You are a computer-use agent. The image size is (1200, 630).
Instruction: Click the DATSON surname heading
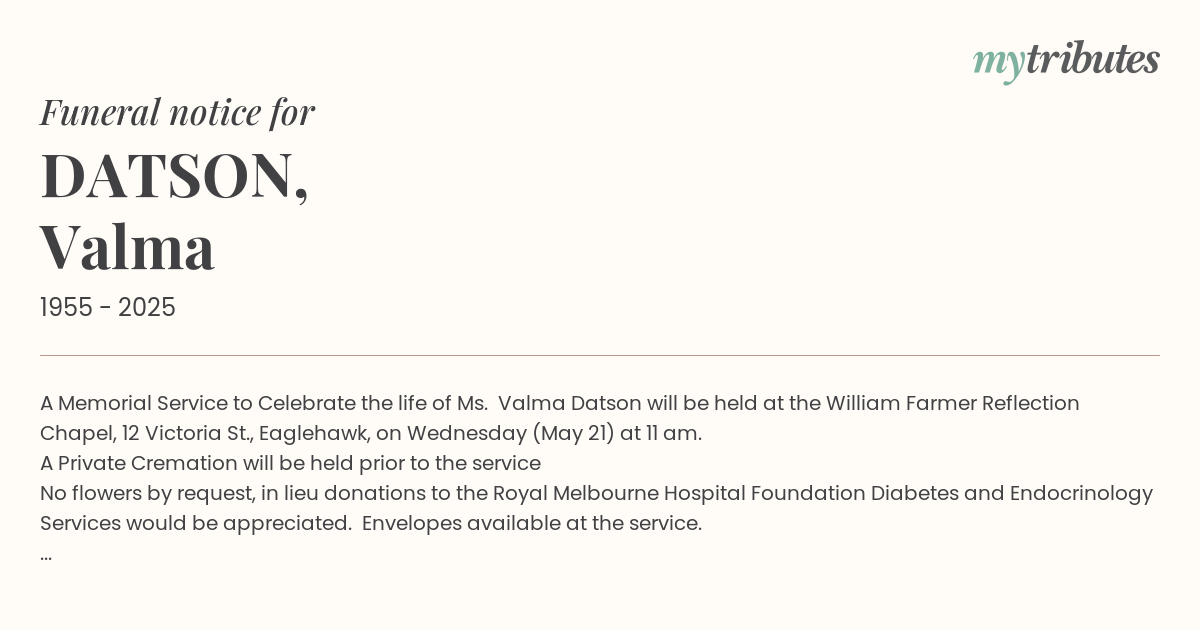(175, 176)
